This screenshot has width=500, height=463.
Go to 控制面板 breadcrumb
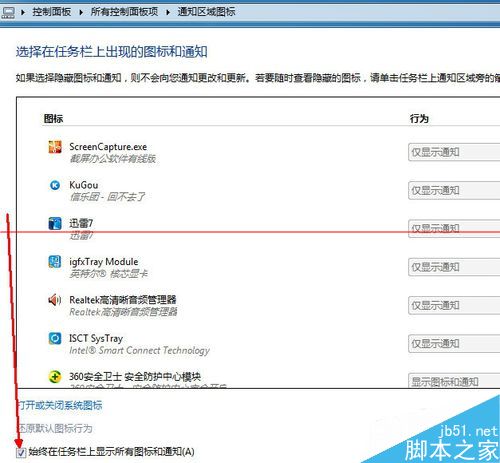[52, 12]
